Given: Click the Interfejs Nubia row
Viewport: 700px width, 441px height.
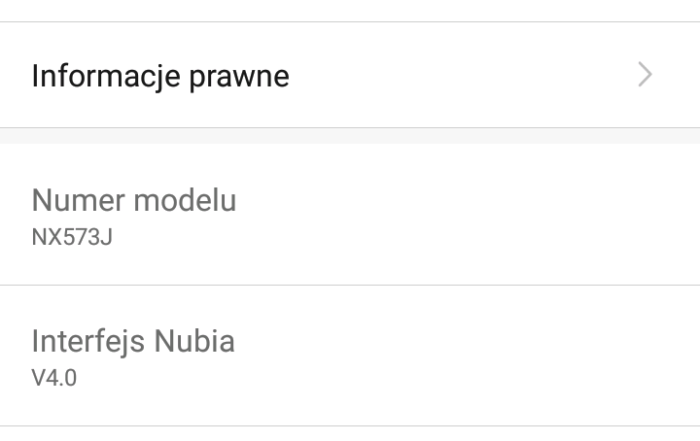Looking at the screenshot, I should click(x=350, y=357).
